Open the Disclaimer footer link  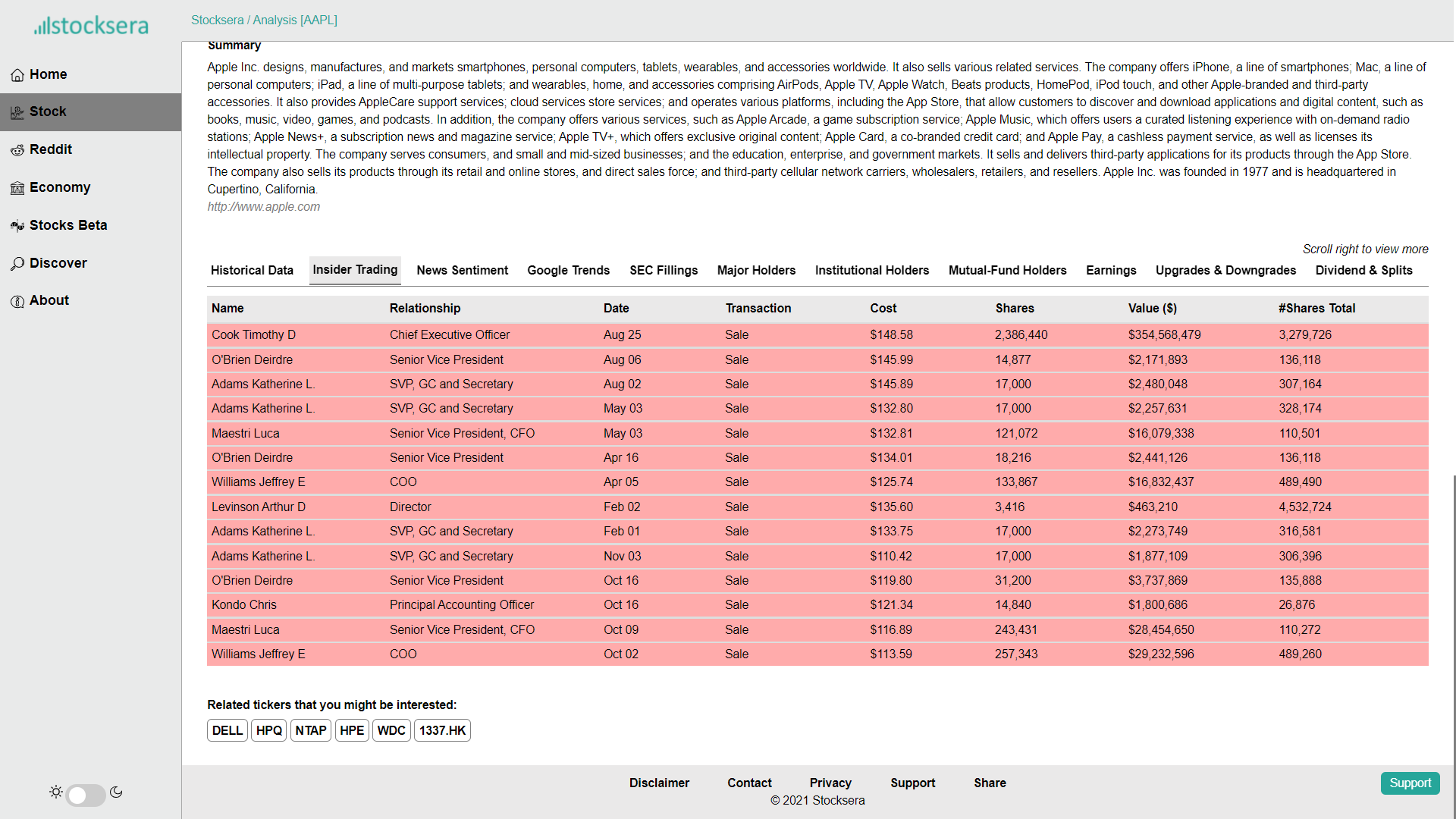point(659,783)
